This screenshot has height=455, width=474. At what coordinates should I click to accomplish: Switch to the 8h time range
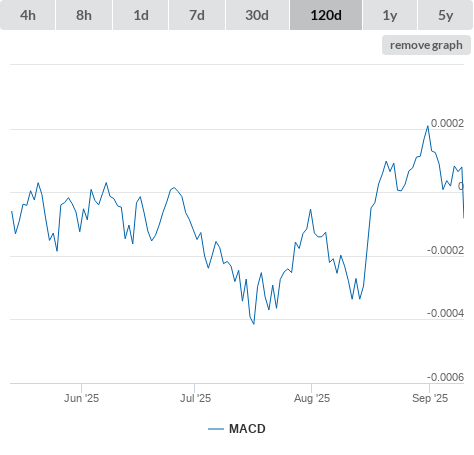point(84,15)
